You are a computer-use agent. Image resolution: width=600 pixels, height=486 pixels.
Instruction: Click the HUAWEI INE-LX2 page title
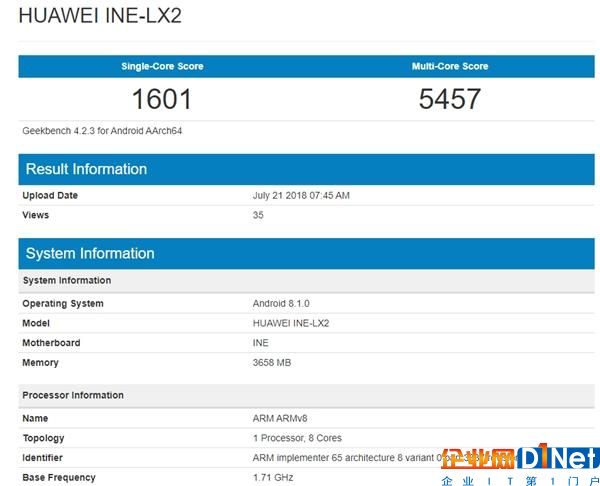coord(100,16)
